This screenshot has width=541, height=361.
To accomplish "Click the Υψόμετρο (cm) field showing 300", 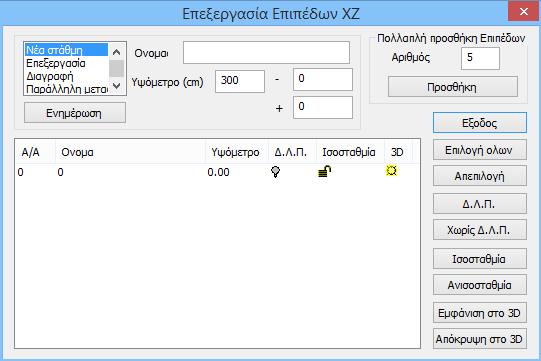I will [240, 81].
